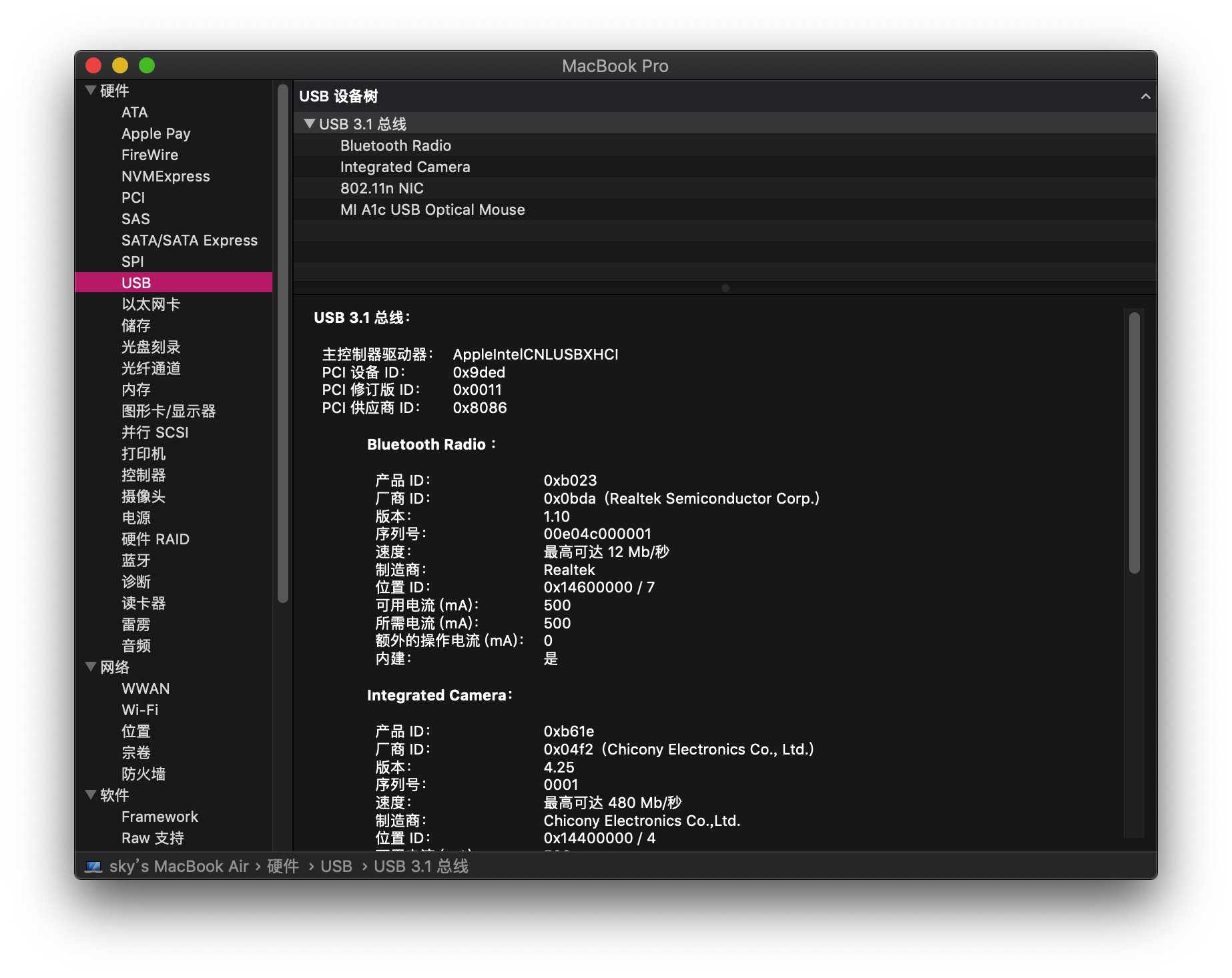The height and width of the screenshot is (978, 1232).
Task: Select PCI in the sidebar
Action: coord(133,197)
